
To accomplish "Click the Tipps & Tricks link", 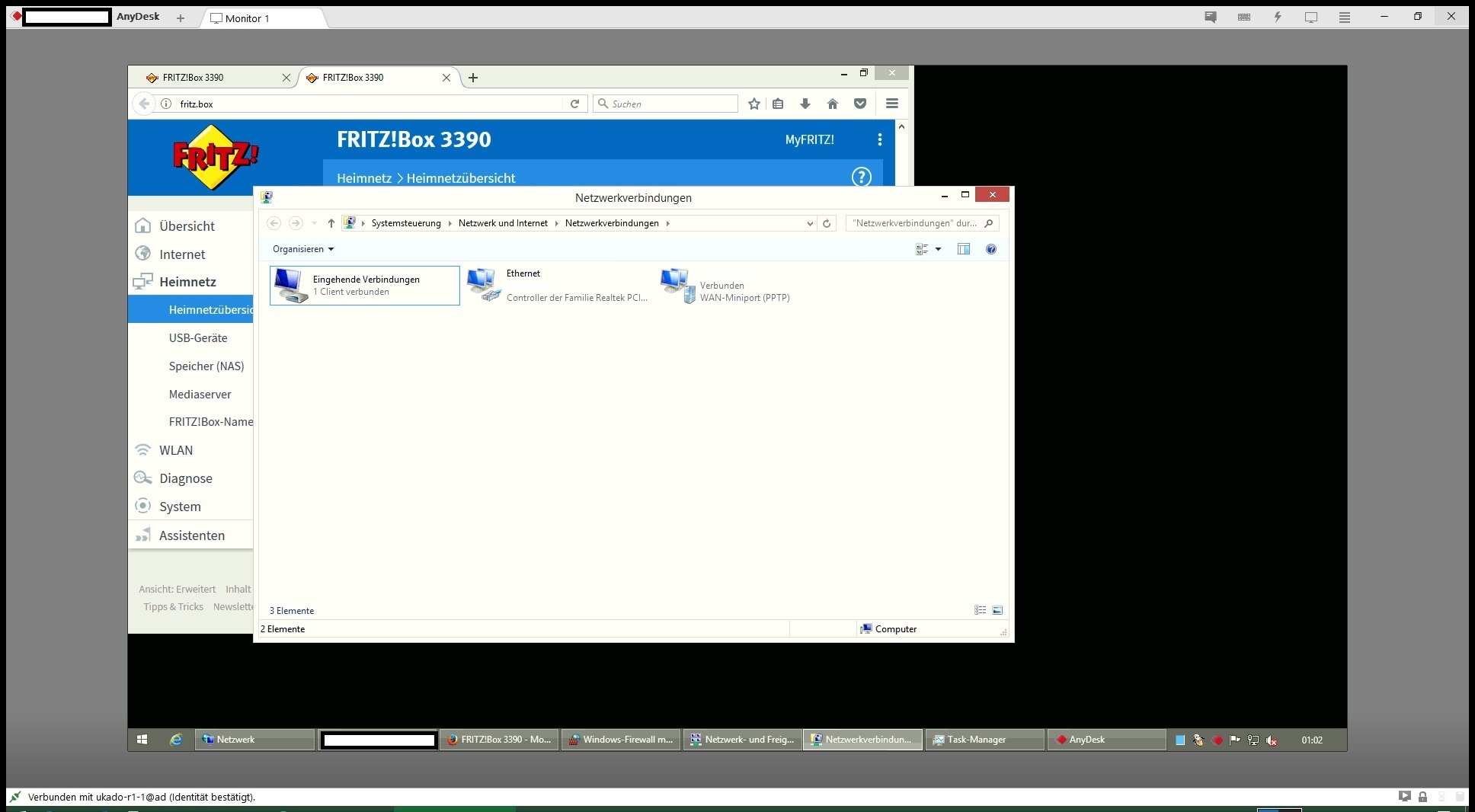I will (174, 607).
